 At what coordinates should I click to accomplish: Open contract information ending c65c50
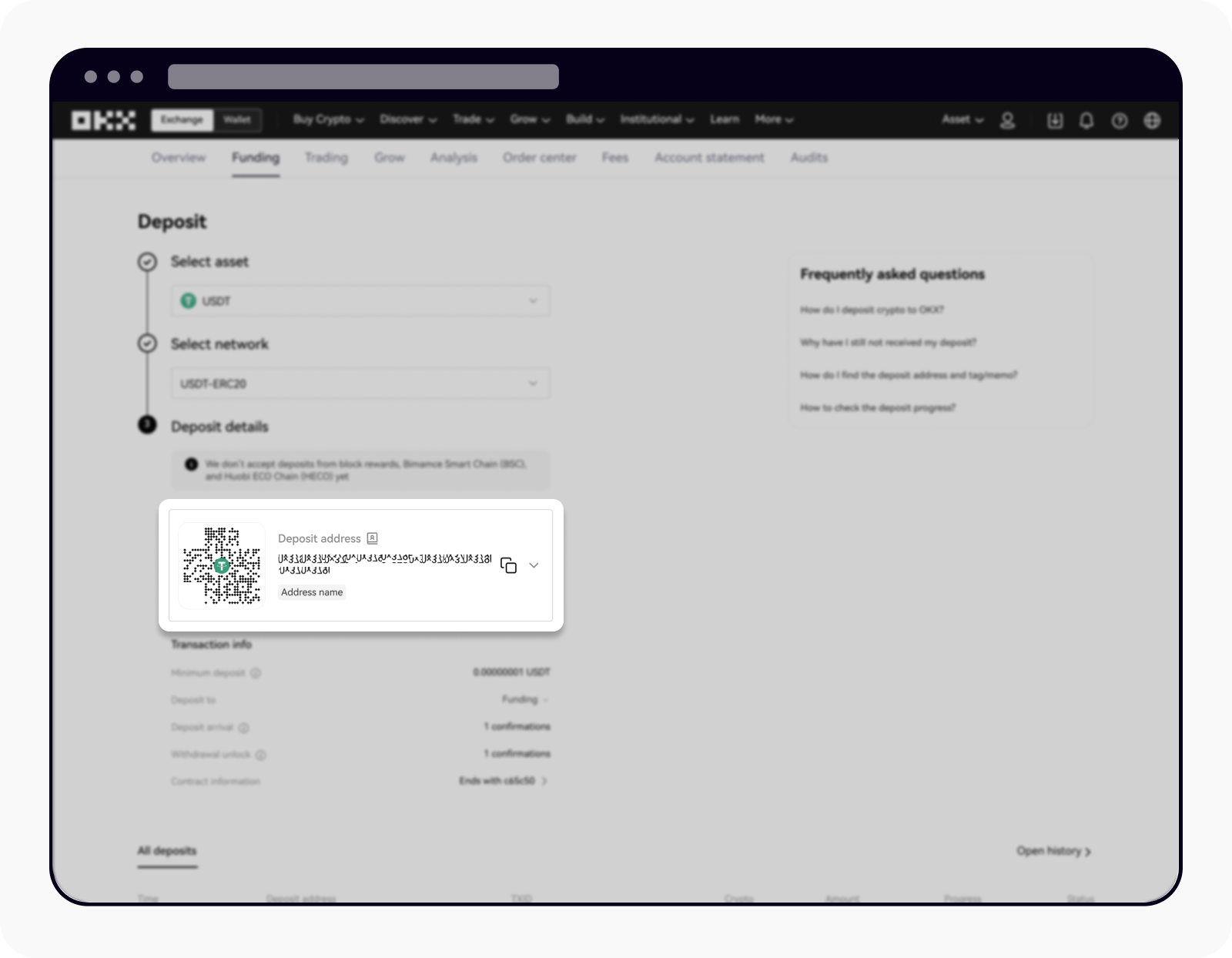504,781
